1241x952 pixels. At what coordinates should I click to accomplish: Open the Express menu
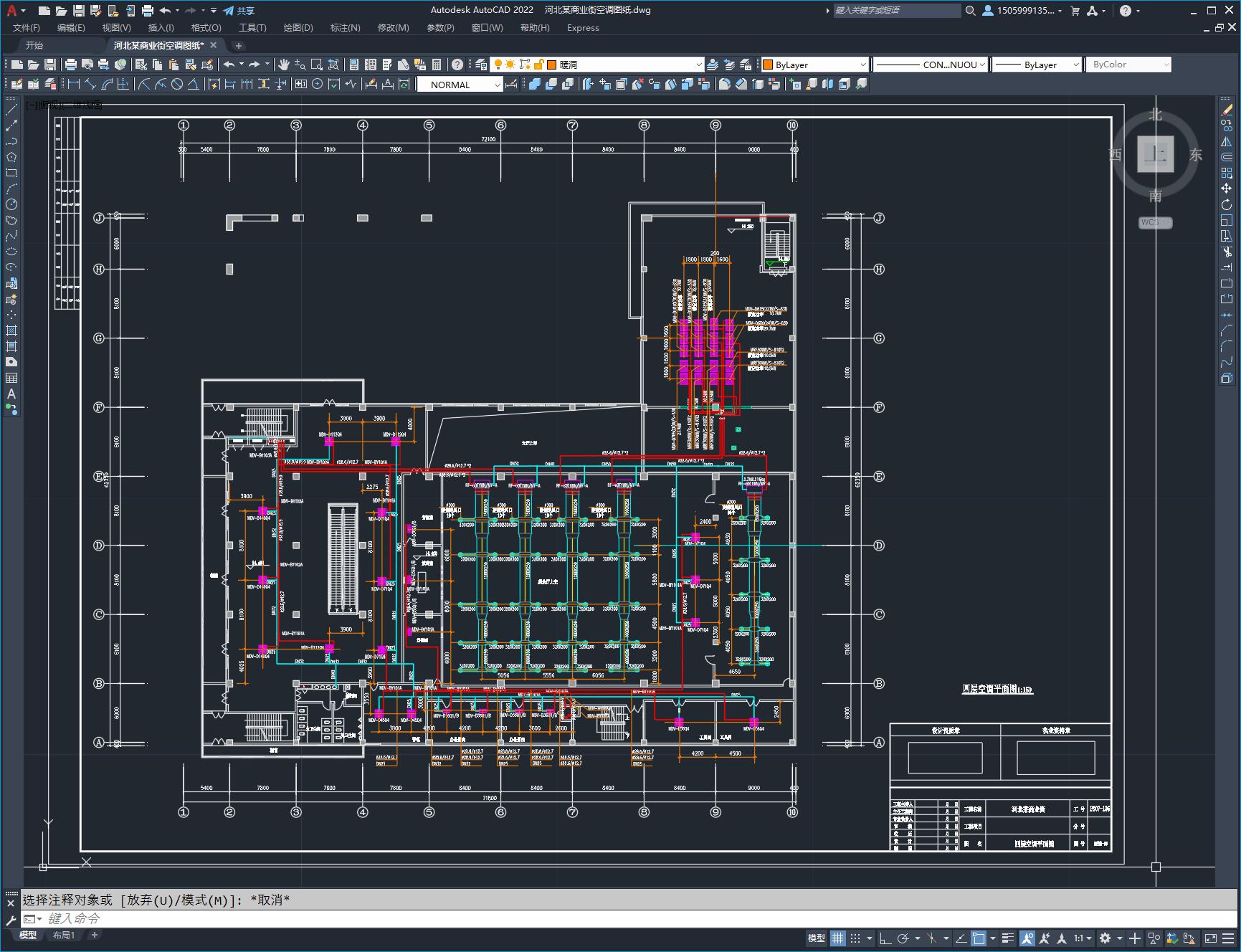583,27
